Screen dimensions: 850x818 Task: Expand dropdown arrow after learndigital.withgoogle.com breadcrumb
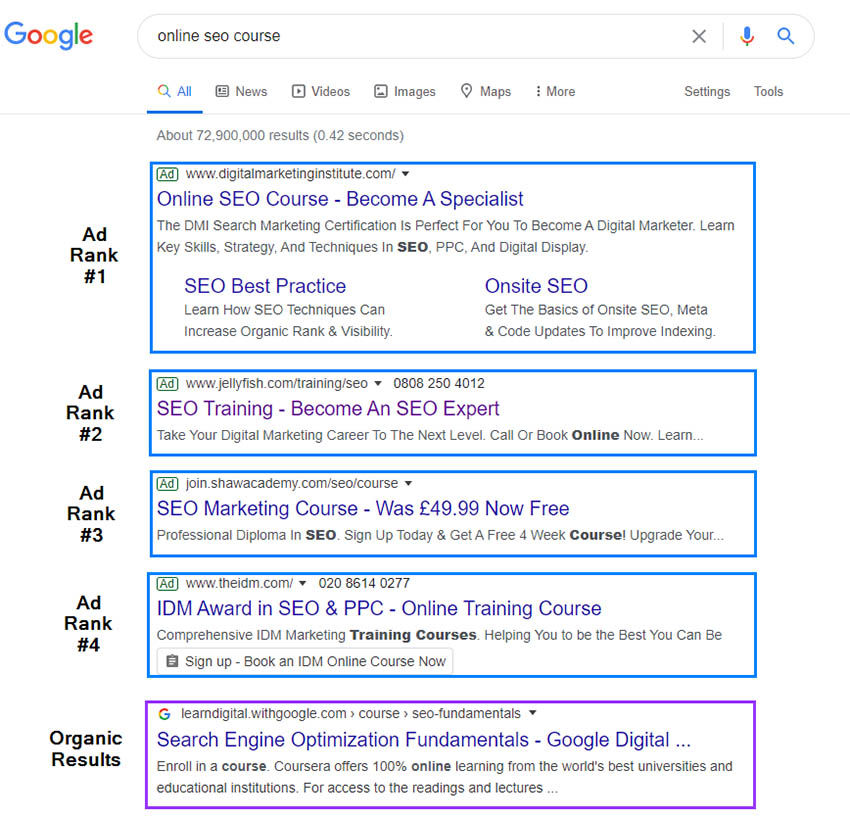point(532,713)
